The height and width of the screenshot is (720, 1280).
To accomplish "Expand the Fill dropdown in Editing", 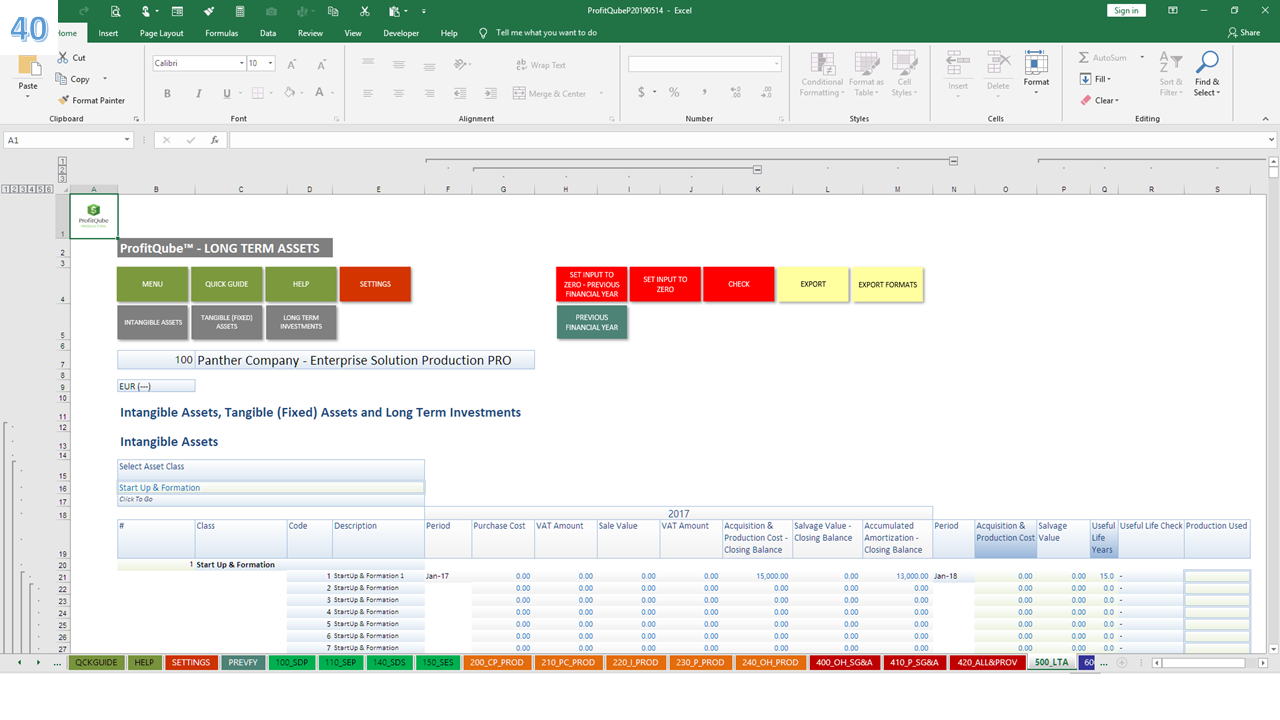I will point(1108,79).
